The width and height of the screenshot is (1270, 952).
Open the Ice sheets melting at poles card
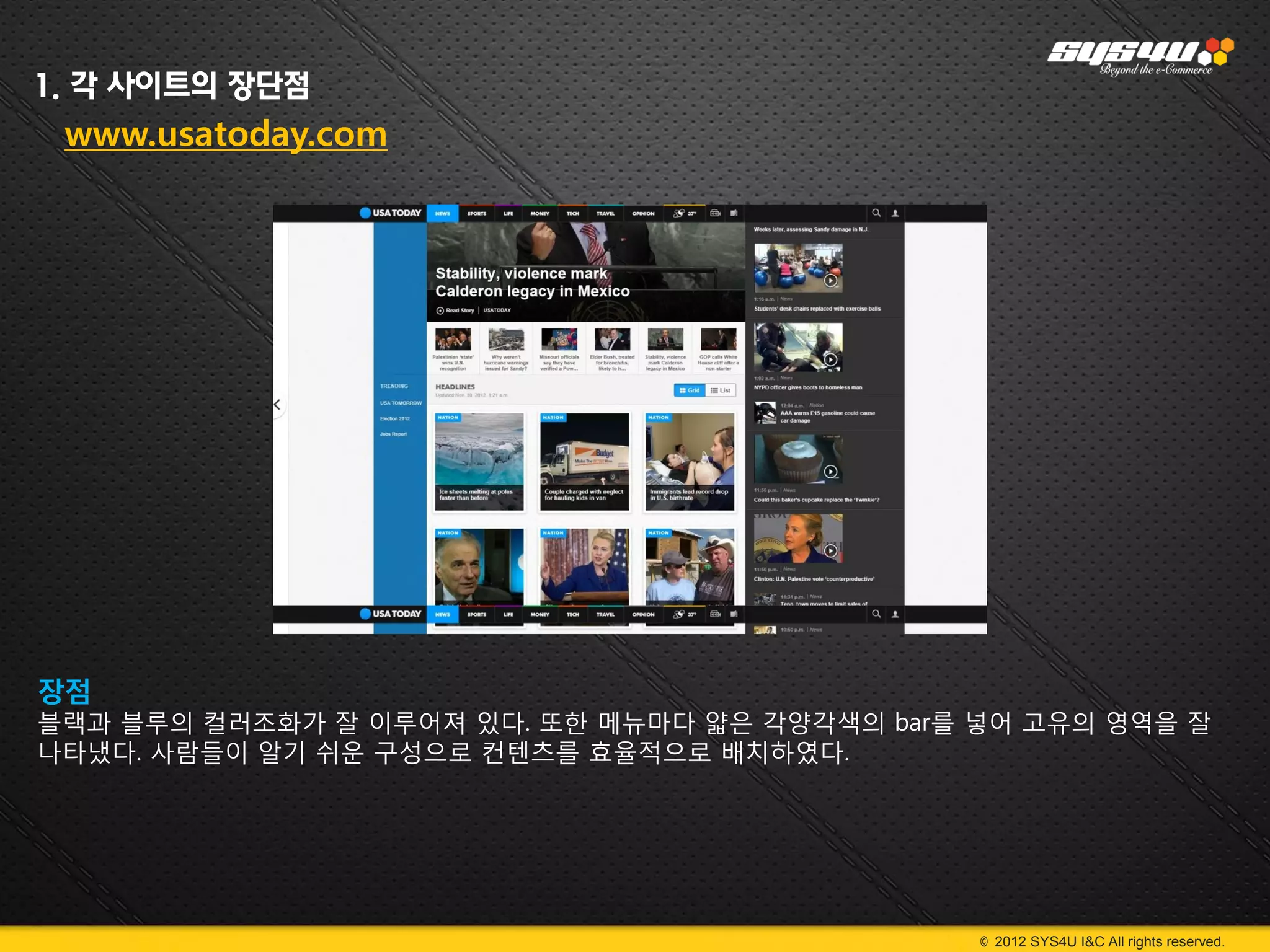479,462
